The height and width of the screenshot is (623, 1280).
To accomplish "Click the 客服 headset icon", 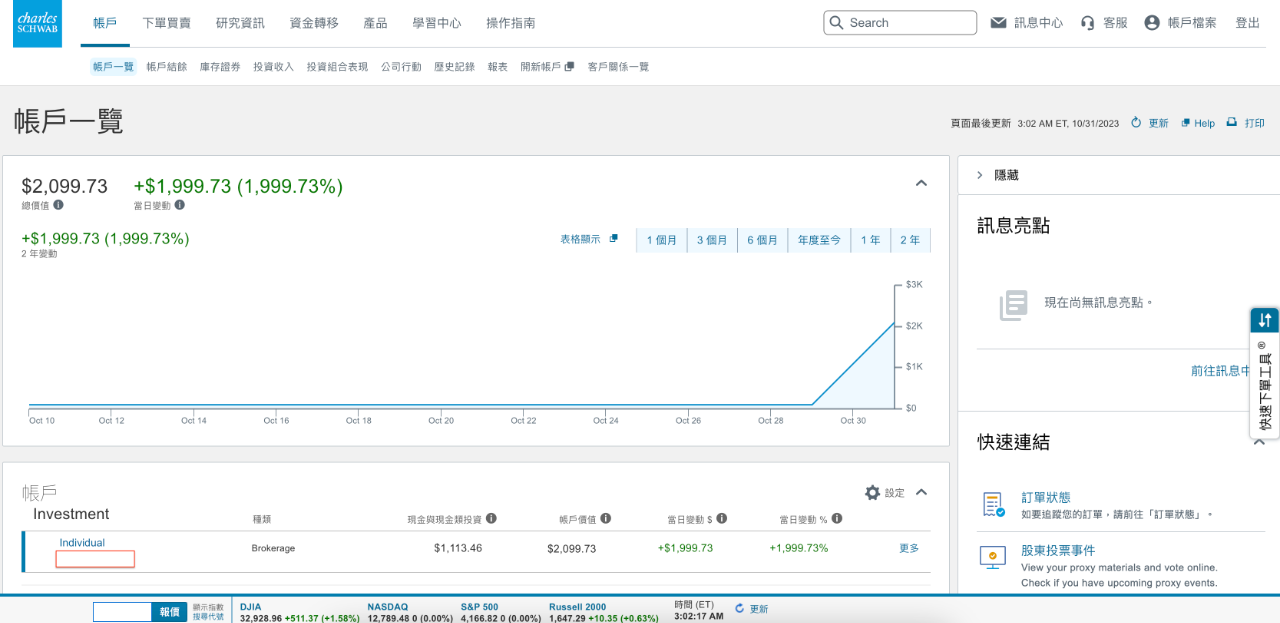I will point(1088,23).
